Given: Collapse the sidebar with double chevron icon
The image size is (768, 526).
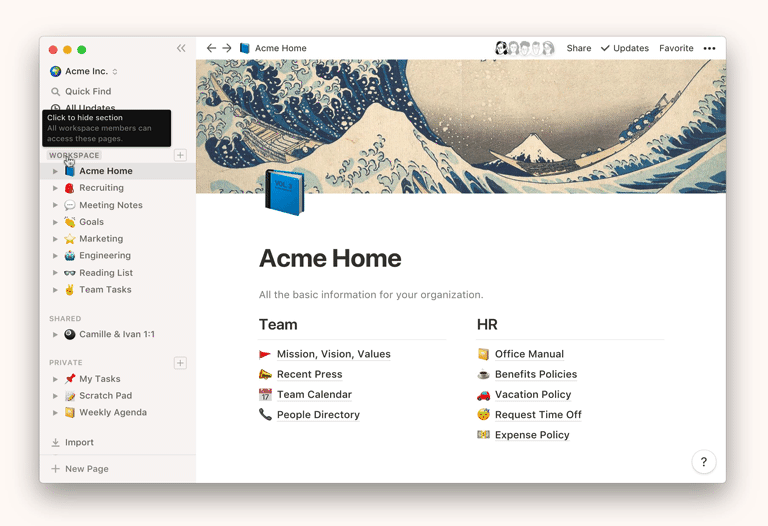Looking at the screenshot, I should (181, 48).
